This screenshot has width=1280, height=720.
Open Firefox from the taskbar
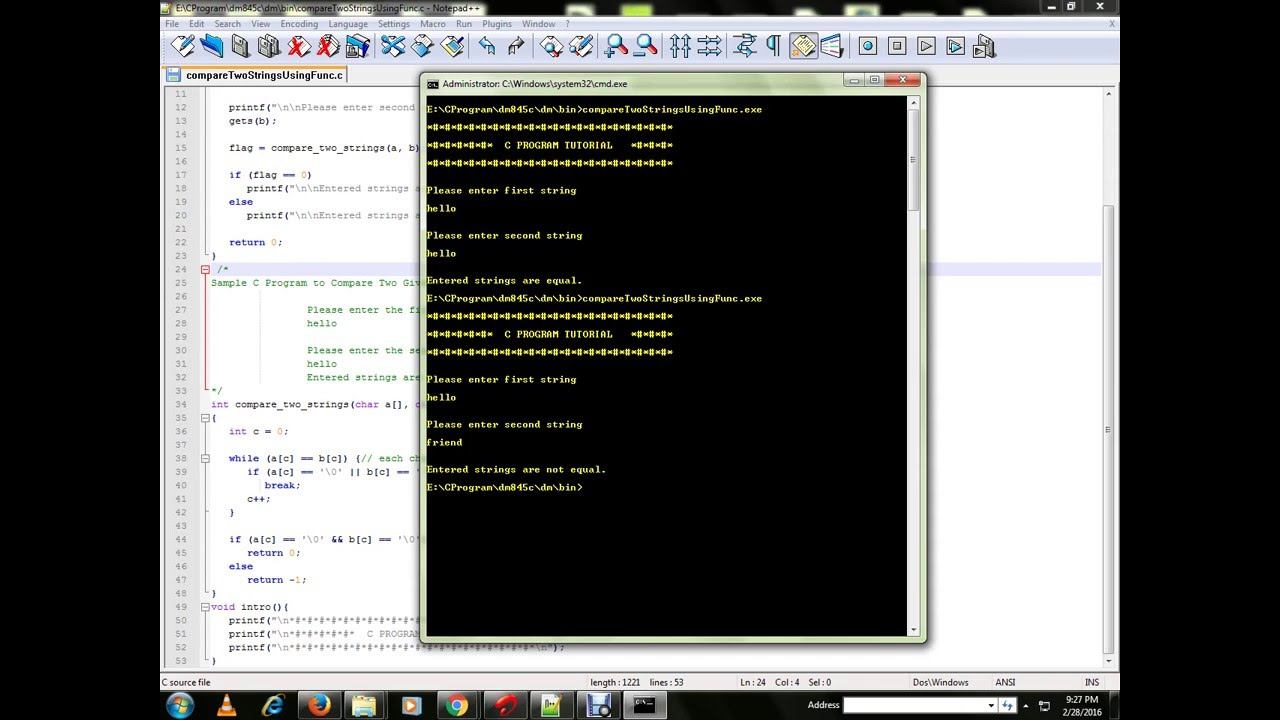(319, 706)
